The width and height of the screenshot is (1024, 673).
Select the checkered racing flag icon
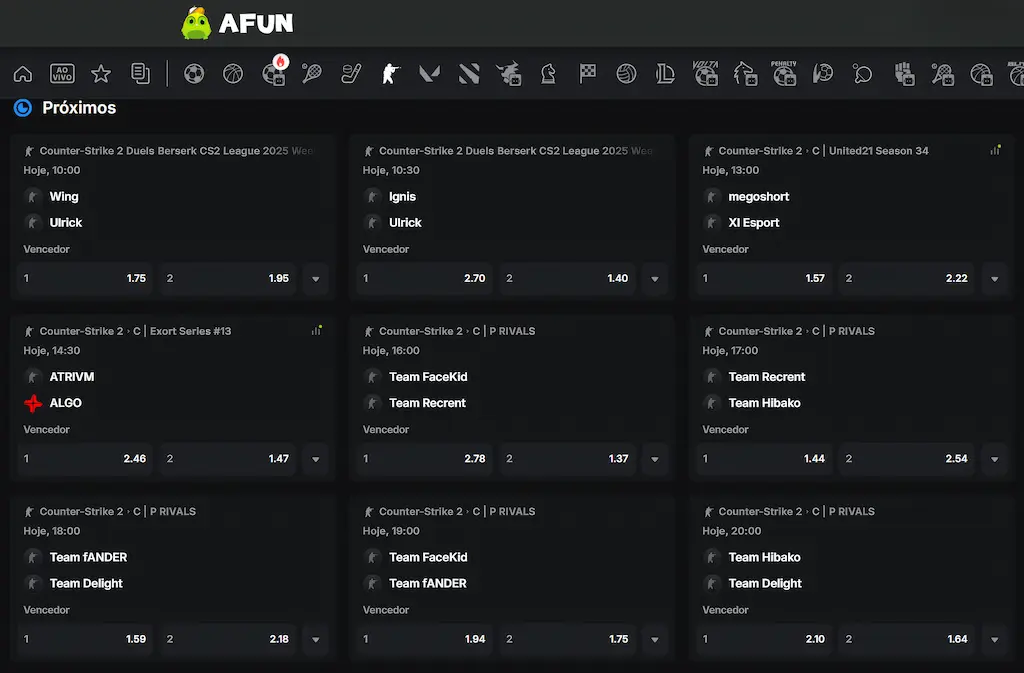(587, 74)
